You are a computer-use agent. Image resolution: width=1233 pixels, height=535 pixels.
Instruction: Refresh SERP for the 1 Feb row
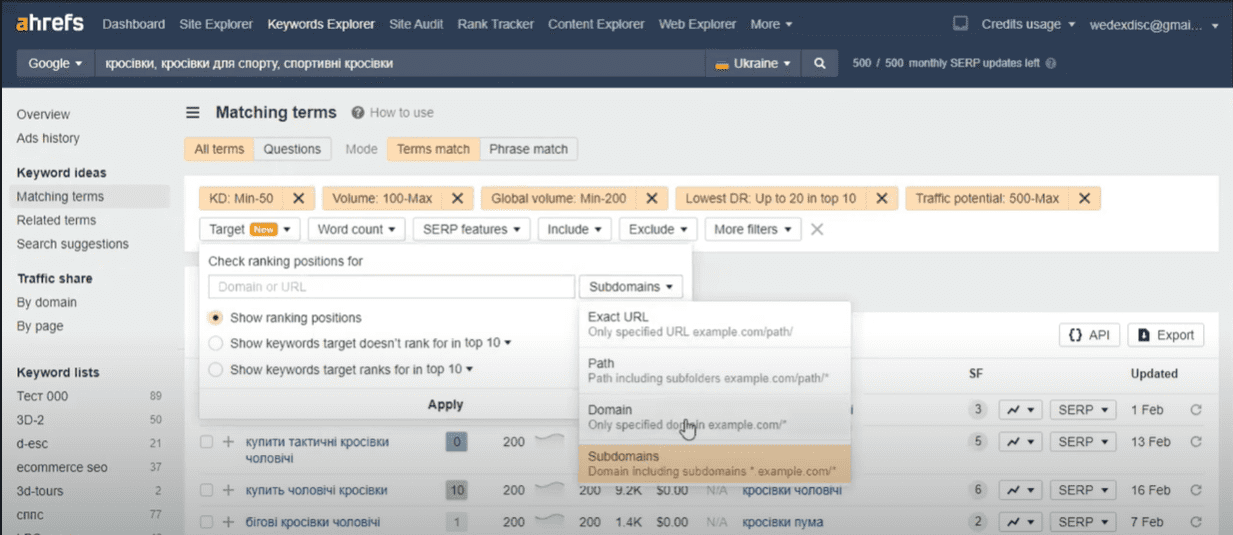tap(1196, 410)
